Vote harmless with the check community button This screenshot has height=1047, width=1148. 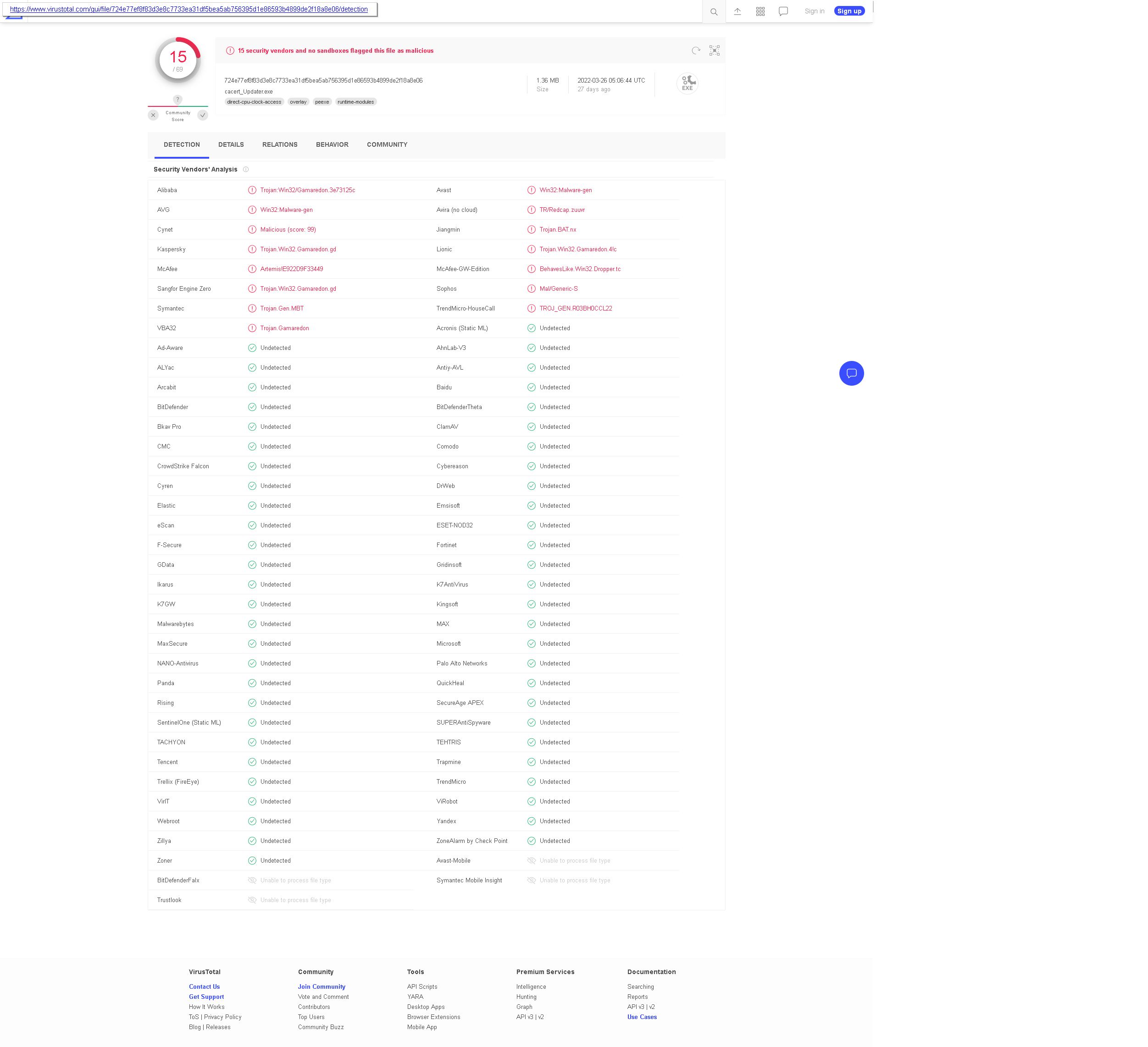203,115
